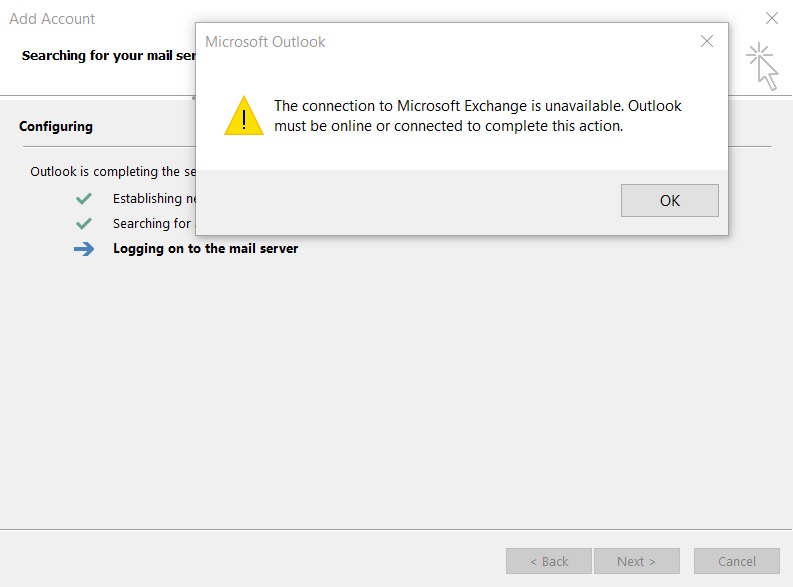Click the < Back button
Image resolution: width=793 pixels, height=587 pixels.
point(549,561)
